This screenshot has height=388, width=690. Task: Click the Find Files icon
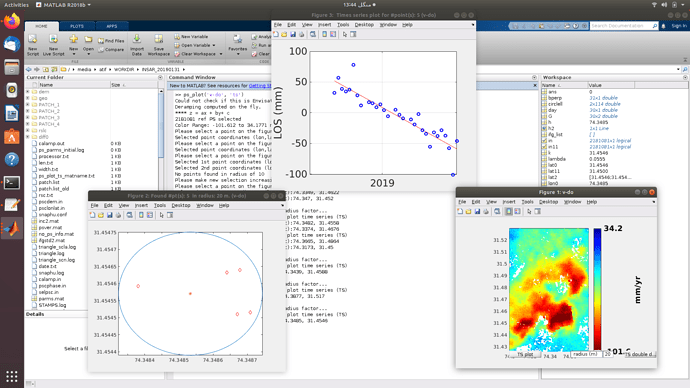click(x=111, y=41)
